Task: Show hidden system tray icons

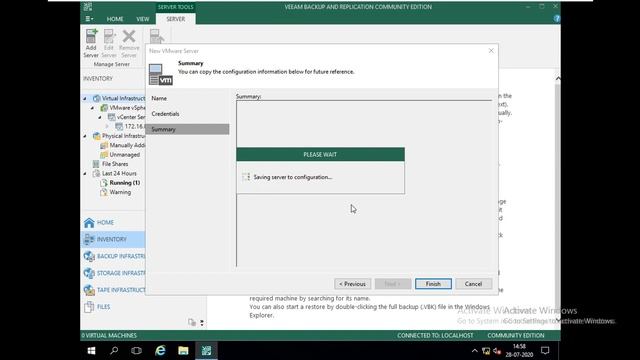Action: [474, 351]
